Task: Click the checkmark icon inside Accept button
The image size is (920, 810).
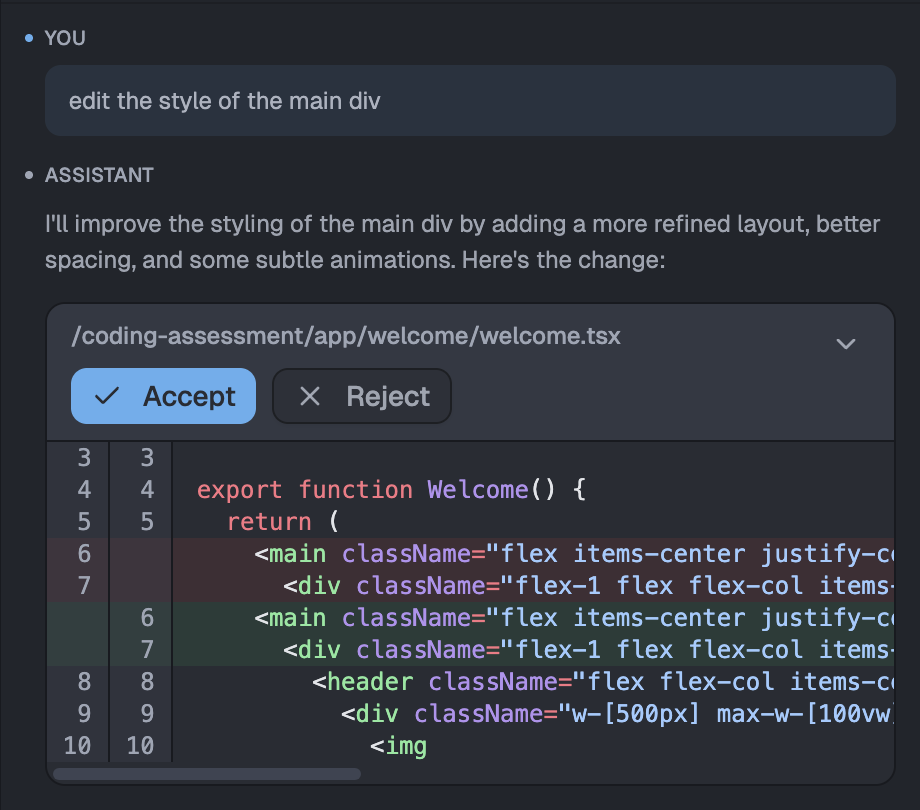Action: point(106,396)
